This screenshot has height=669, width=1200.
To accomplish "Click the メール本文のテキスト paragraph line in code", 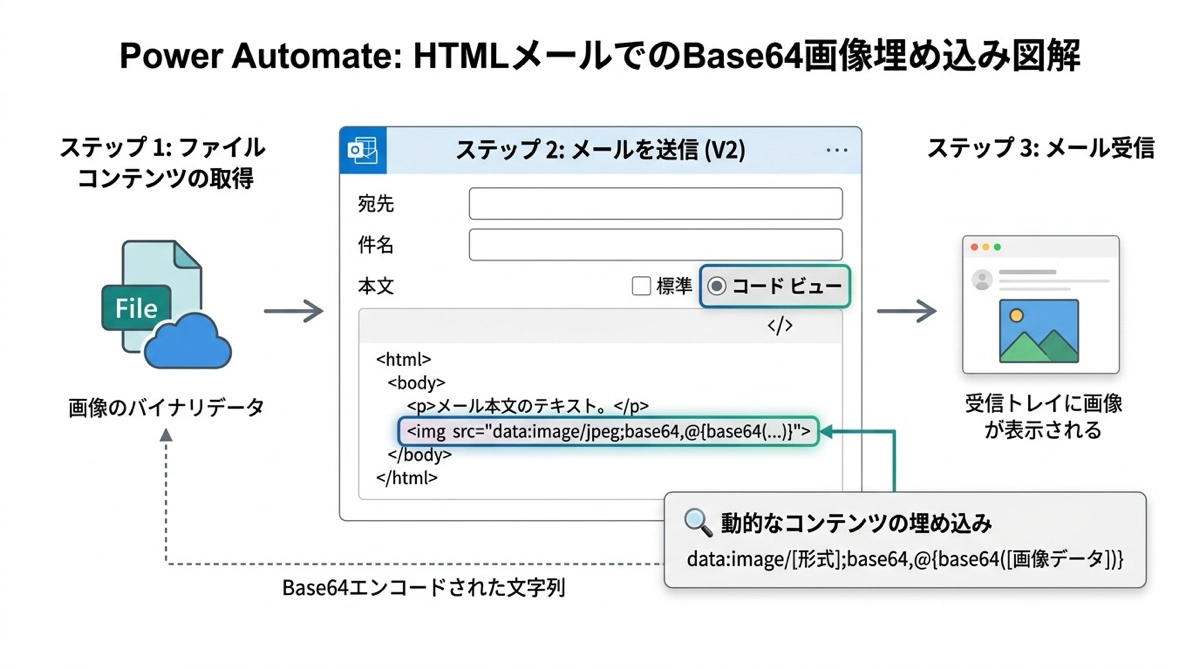I will tap(528, 406).
